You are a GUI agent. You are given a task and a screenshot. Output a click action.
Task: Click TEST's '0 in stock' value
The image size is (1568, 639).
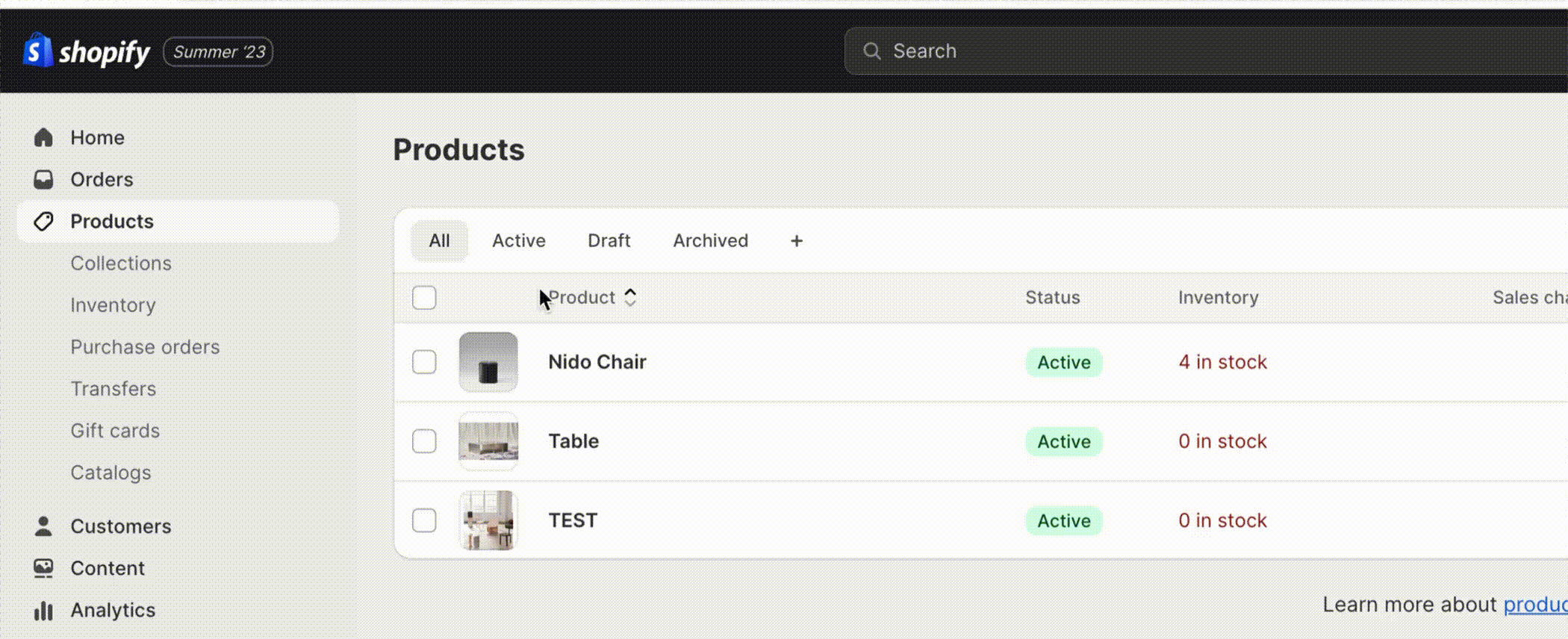1222,520
